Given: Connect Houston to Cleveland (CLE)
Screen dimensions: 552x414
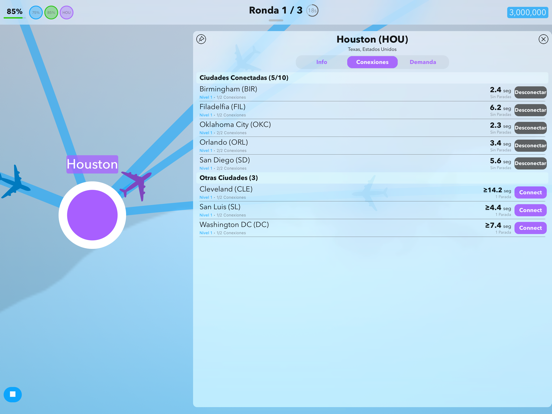Looking at the screenshot, I should 530,193.
